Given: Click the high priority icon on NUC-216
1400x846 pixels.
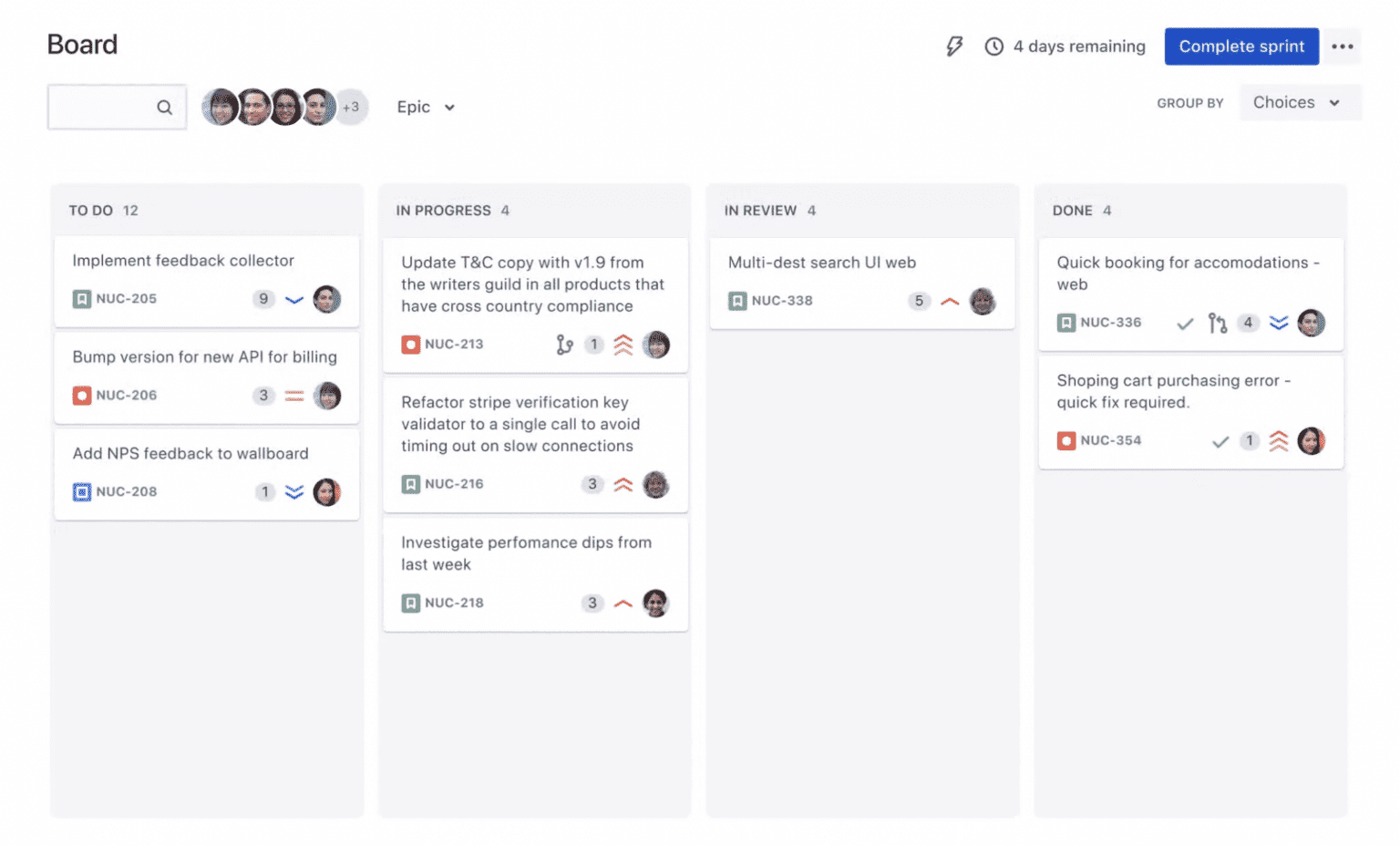Looking at the screenshot, I should (623, 484).
